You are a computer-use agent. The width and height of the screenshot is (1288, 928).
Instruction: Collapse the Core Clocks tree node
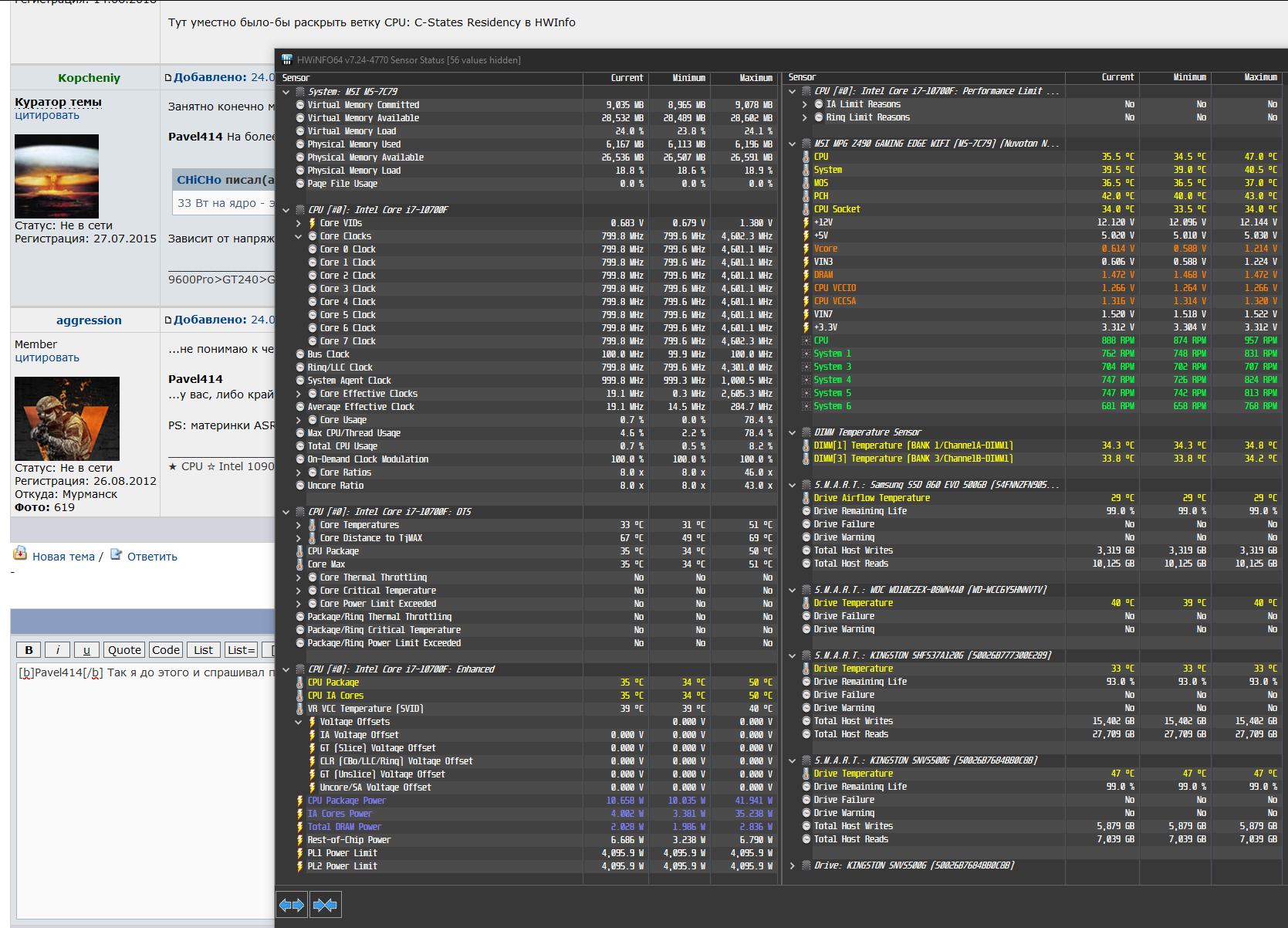pyautogui.click(x=299, y=236)
